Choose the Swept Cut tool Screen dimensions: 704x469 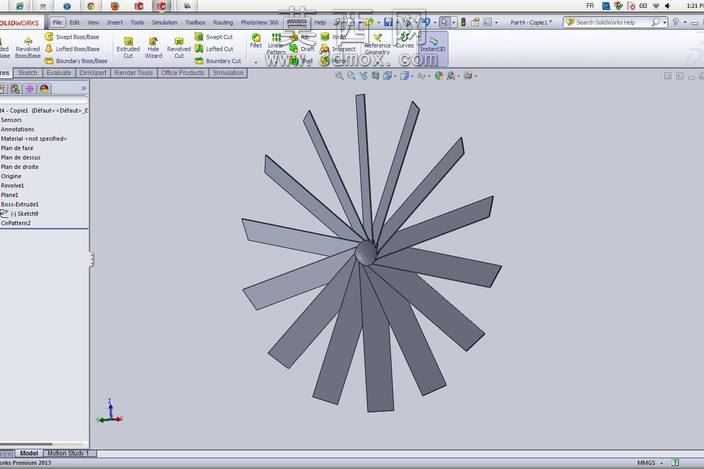[214, 37]
